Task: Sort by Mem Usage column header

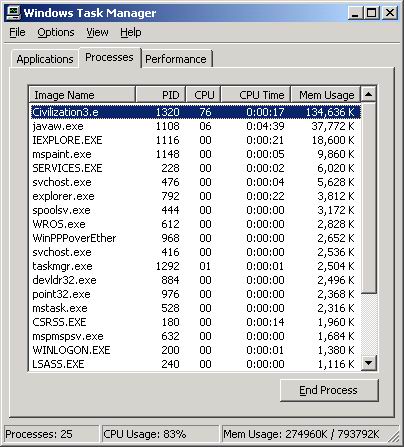Action: point(325,95)
